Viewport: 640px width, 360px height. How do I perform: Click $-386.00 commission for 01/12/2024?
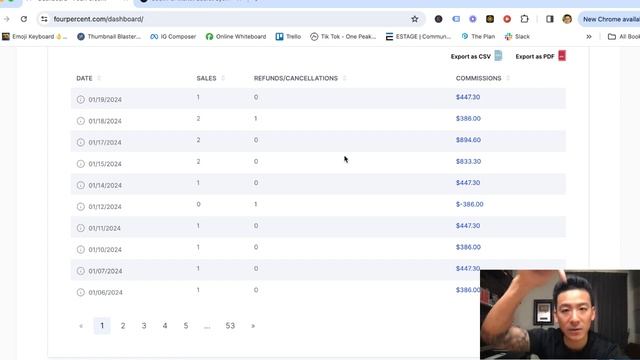469,204
